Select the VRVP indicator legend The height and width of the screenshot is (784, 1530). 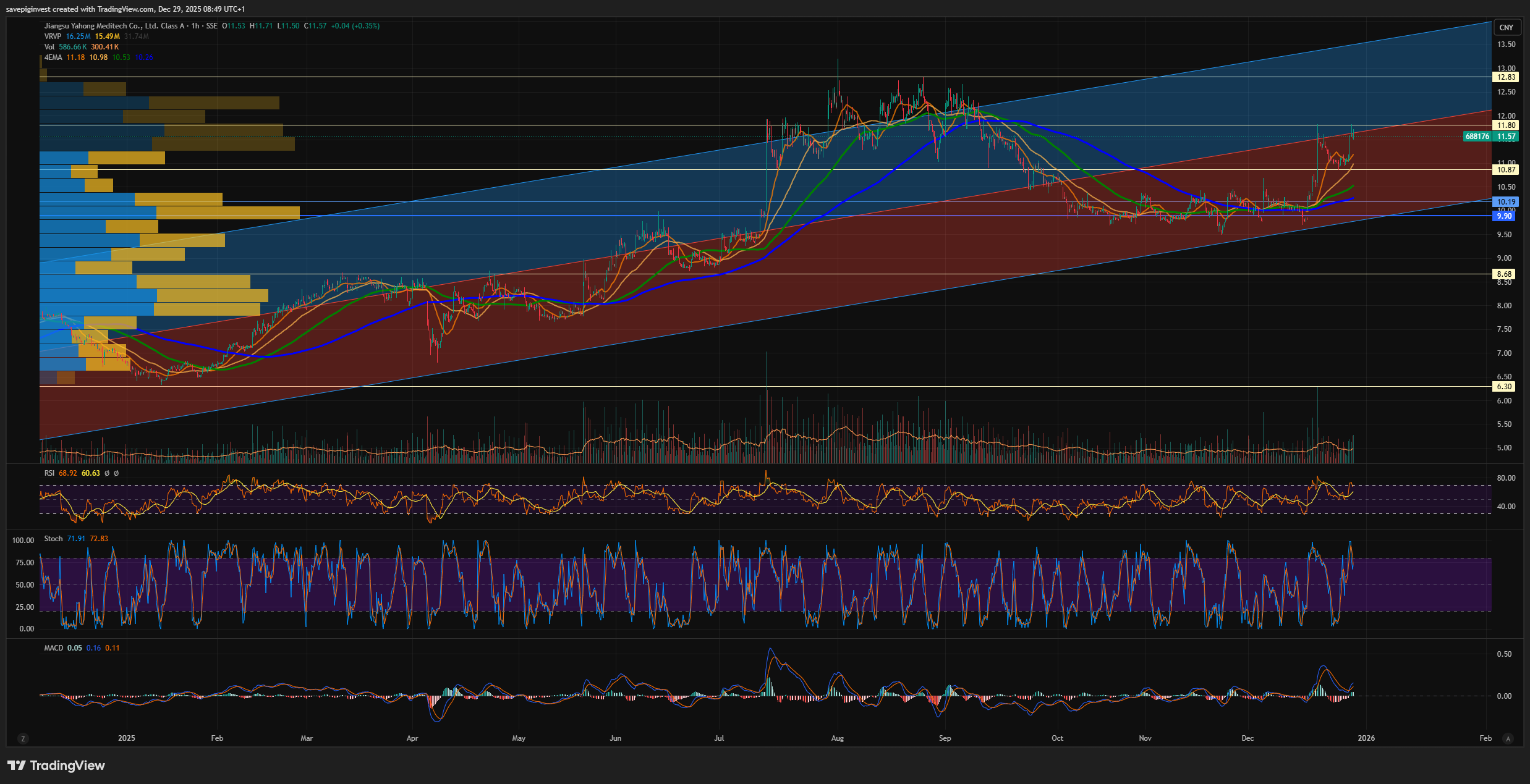[x=53, y=36]
